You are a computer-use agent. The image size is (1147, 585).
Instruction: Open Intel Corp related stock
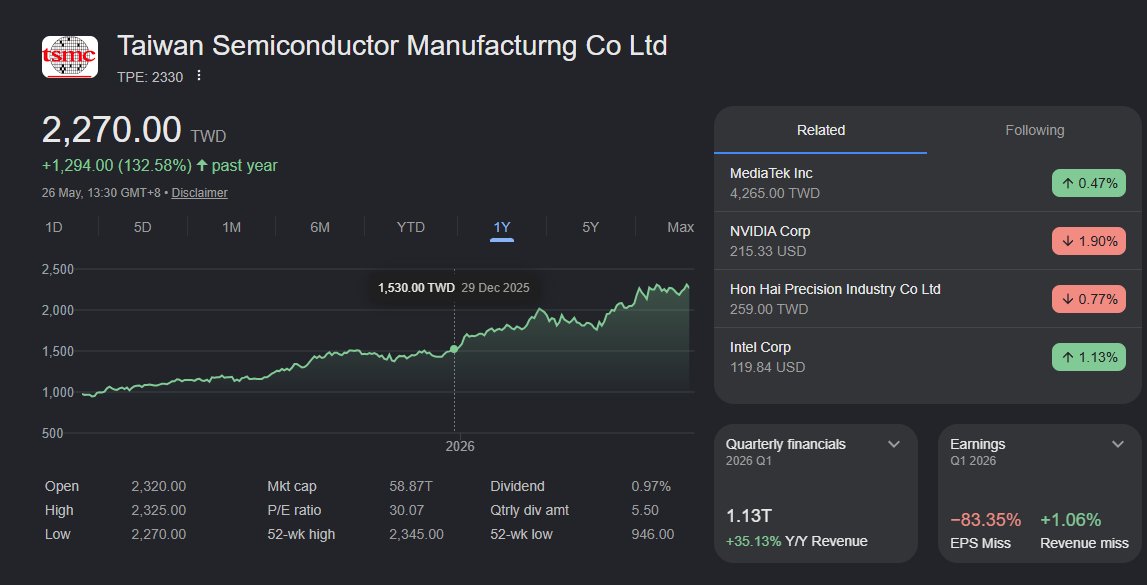(x=928, y=357)
